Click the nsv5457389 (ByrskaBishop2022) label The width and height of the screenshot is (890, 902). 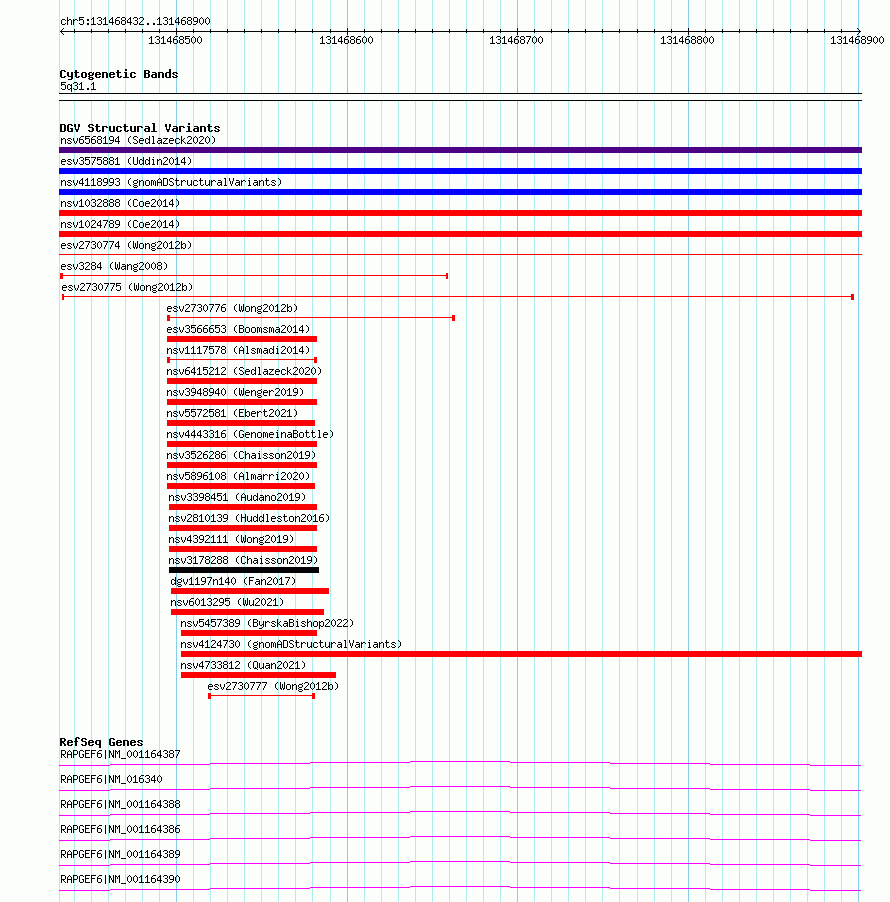(268, 623)
